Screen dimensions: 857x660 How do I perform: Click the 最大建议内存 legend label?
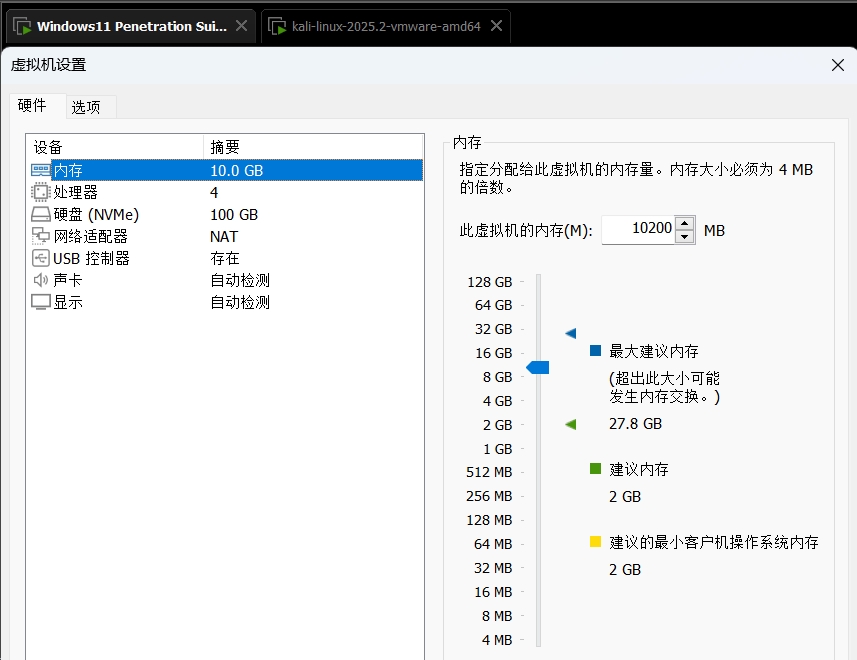pyautogui.click(x=654, y=351)
